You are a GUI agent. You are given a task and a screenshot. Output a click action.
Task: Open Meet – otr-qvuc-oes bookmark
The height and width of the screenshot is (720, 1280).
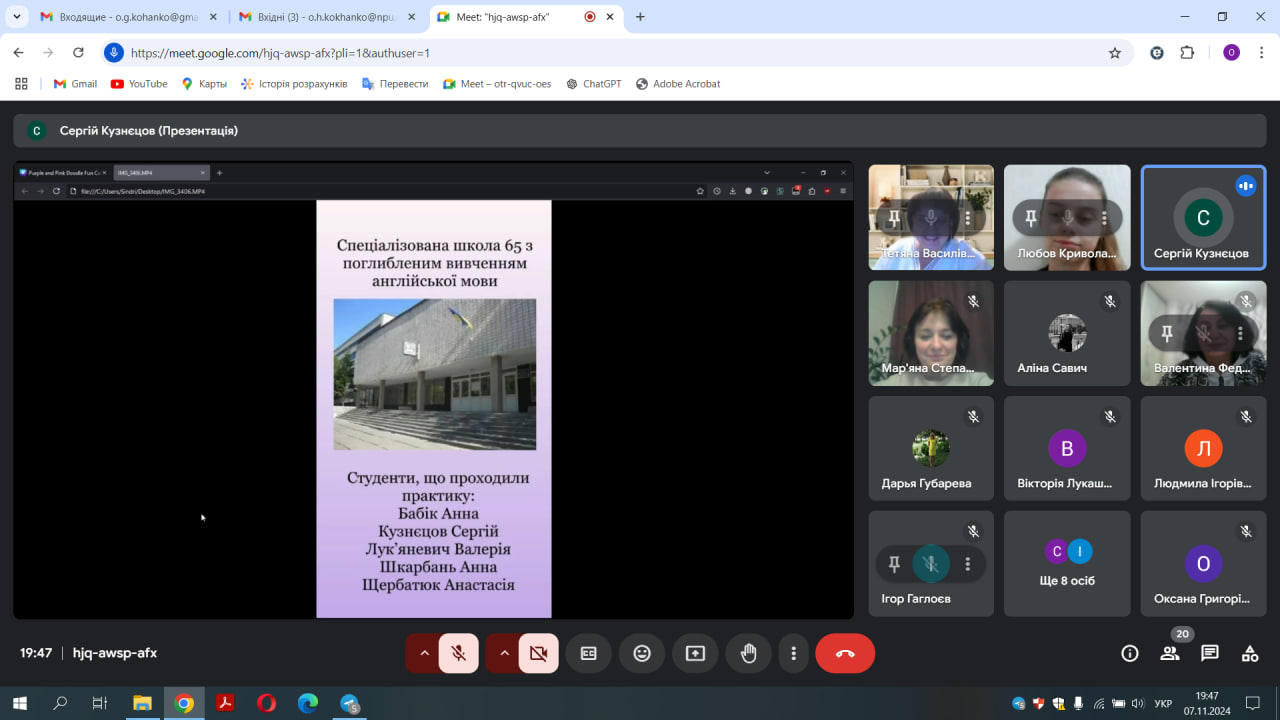pyautogui.click(x=497, y=84)
